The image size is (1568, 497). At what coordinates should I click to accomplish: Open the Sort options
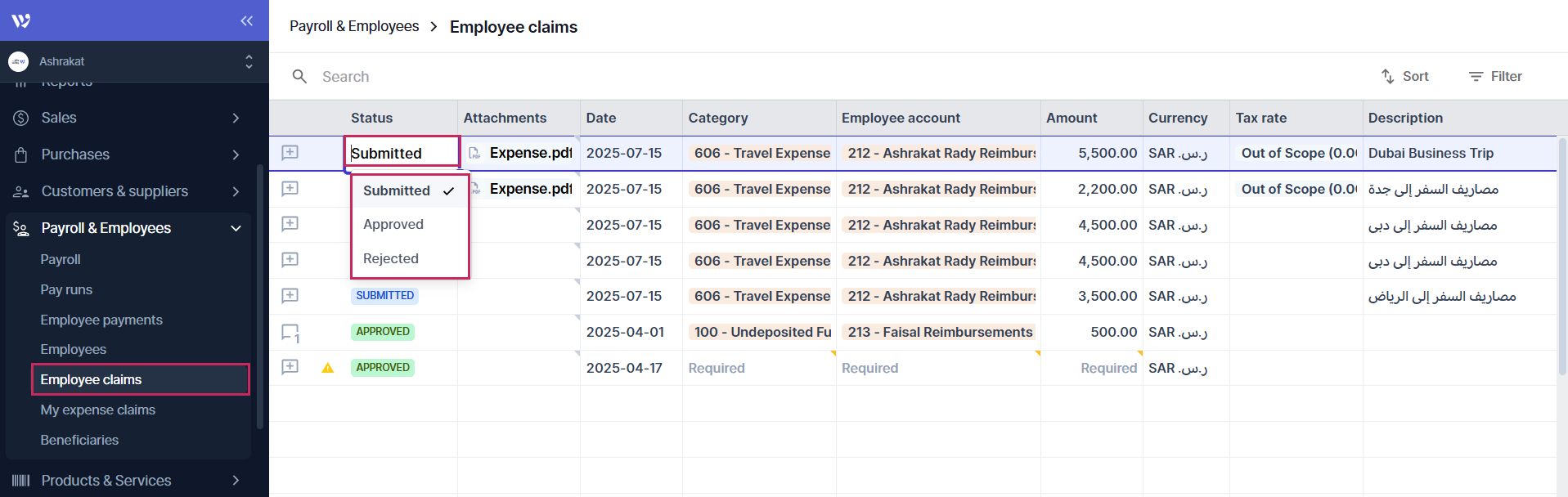pyautogui.click(x=1405, y=76)
